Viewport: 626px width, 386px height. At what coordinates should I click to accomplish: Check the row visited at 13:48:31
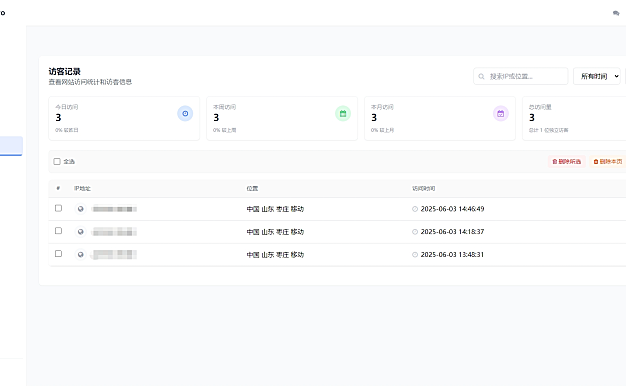58,253
